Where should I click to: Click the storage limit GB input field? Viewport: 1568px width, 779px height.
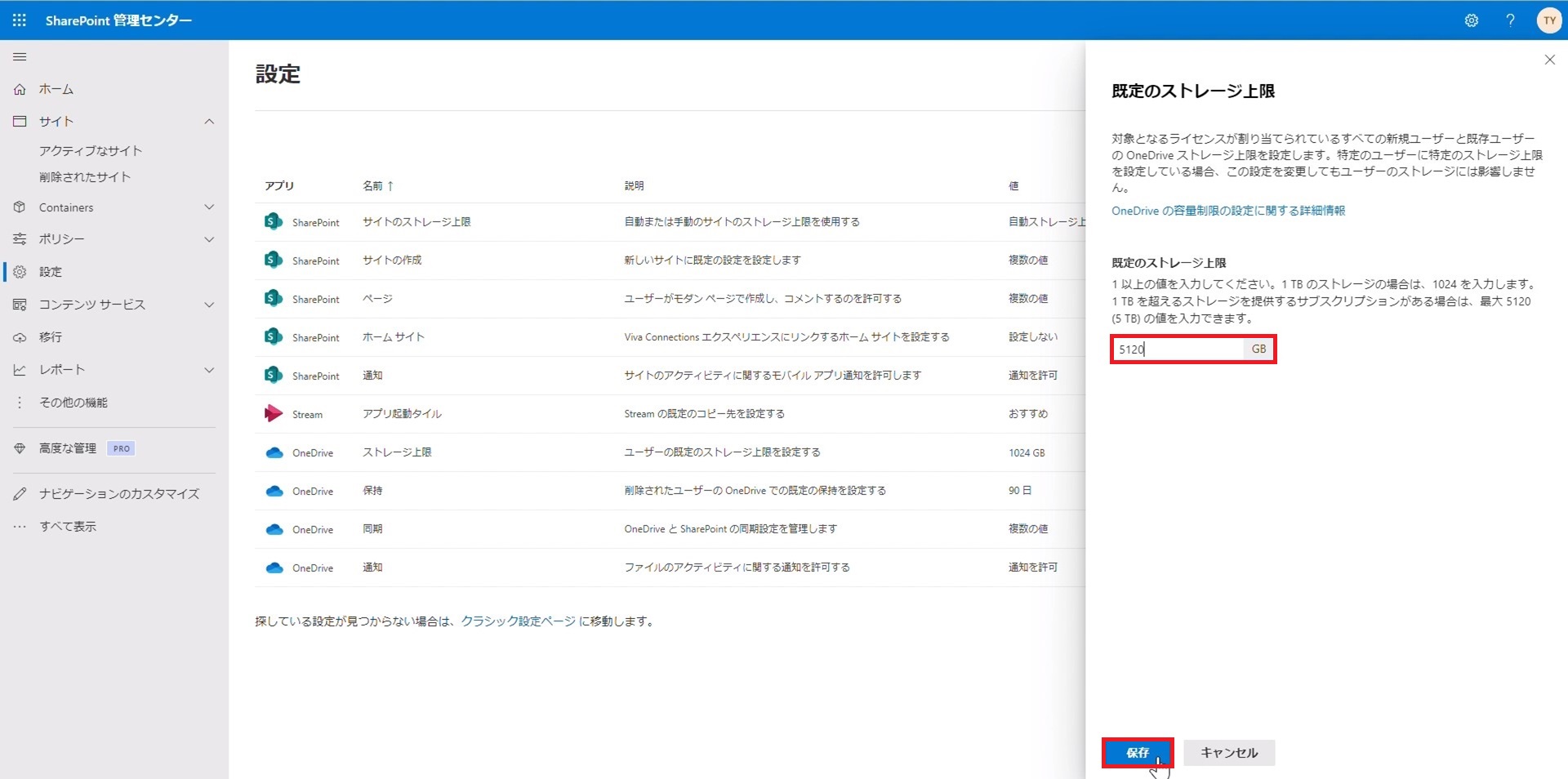(x=1178, y=349)
